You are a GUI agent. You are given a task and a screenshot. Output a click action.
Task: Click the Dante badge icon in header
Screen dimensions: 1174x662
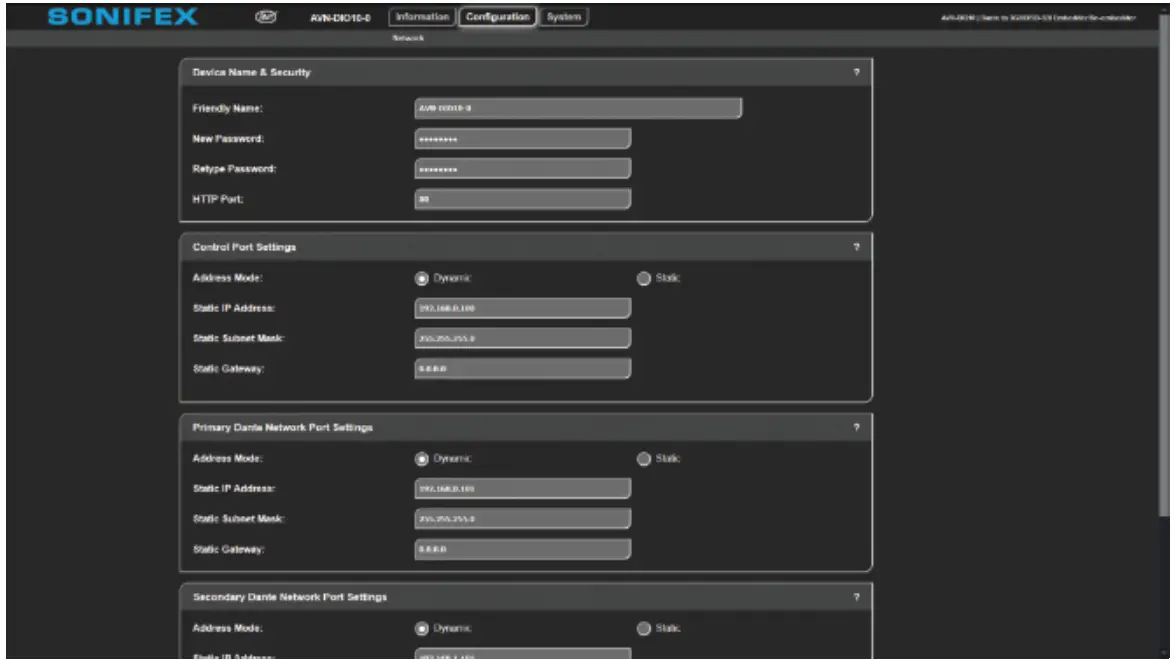pos(267,17)
